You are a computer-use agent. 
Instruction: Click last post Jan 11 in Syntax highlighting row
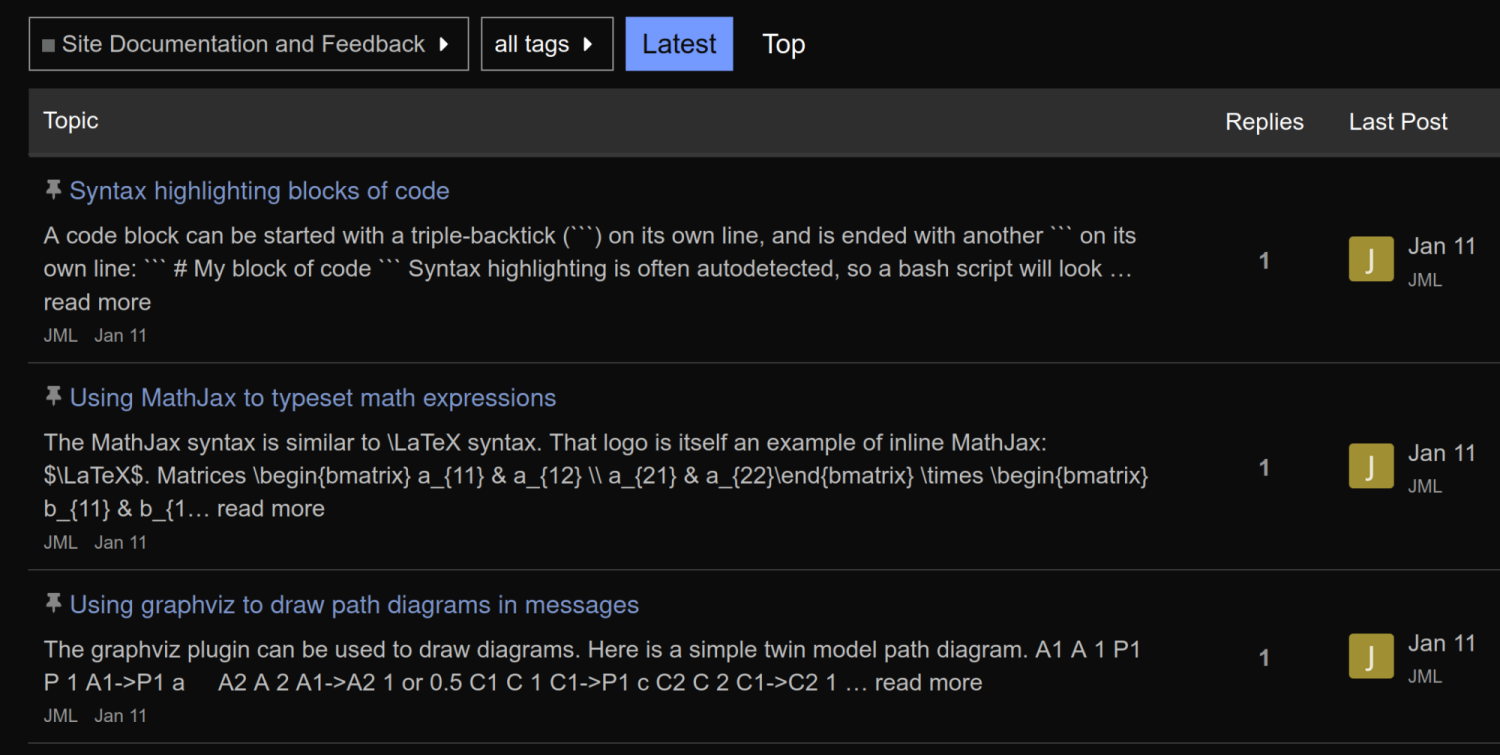point(1442,246)
